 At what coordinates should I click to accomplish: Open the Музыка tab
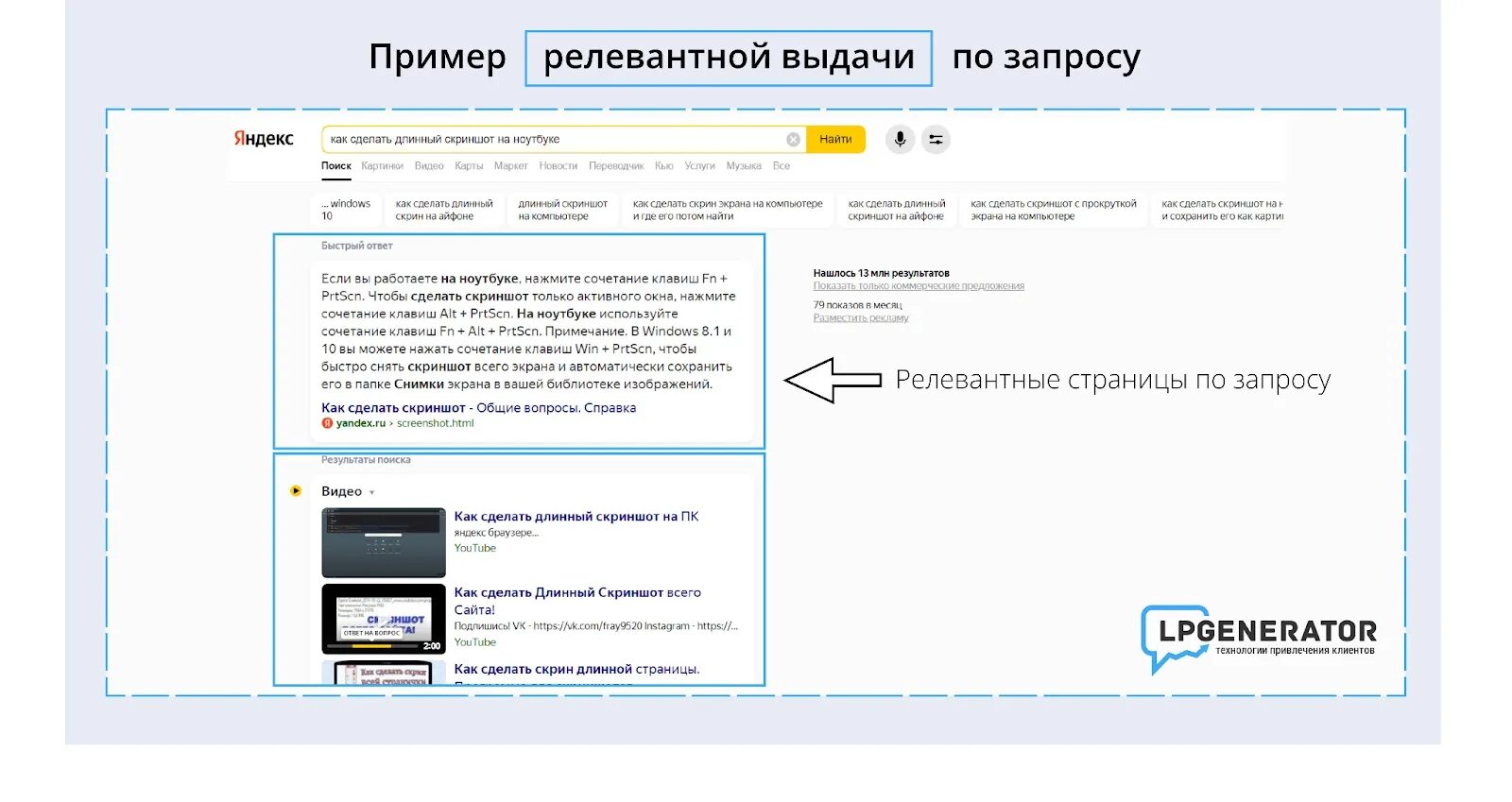coord(744,166)
